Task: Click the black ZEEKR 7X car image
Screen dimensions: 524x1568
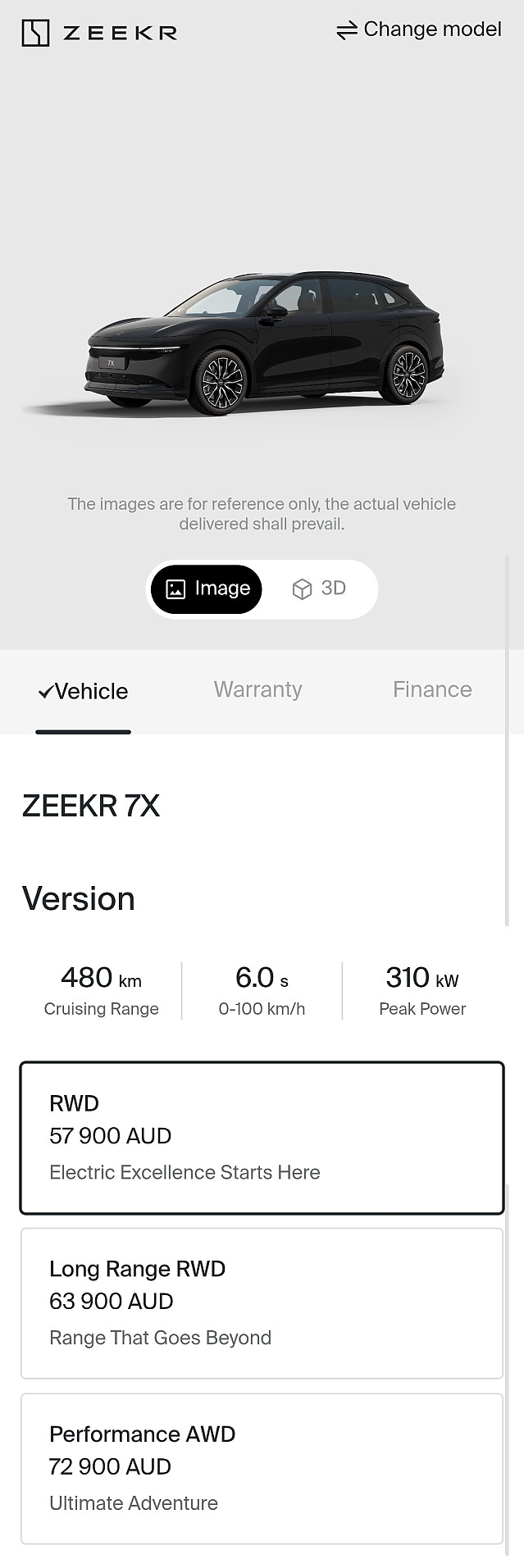Action: 264,344
